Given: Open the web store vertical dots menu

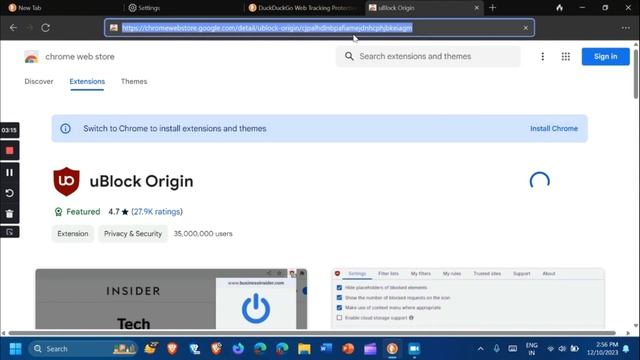Looking at the screenshot, I should pos(542,57).
